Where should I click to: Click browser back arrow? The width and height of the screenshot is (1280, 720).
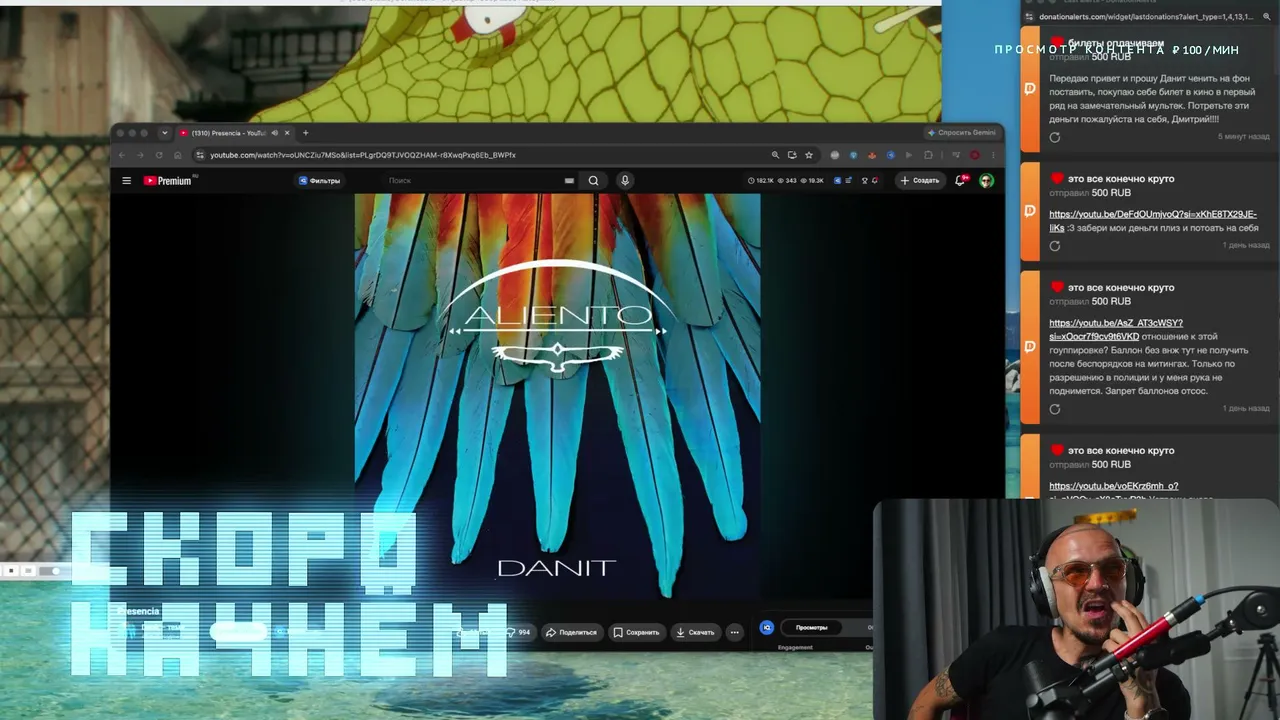click(122, 155)
